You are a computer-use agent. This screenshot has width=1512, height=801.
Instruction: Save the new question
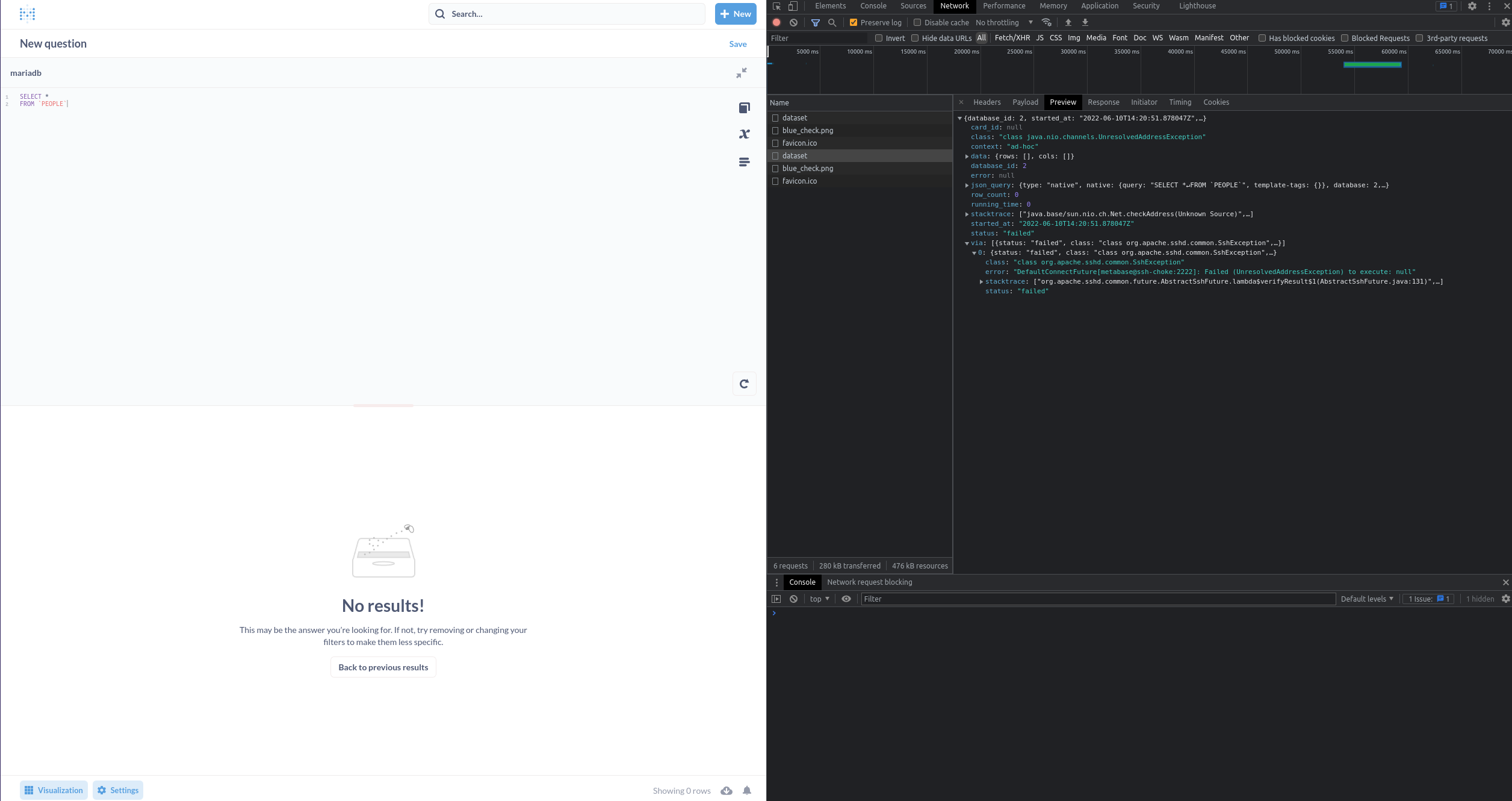pos(737,43)
